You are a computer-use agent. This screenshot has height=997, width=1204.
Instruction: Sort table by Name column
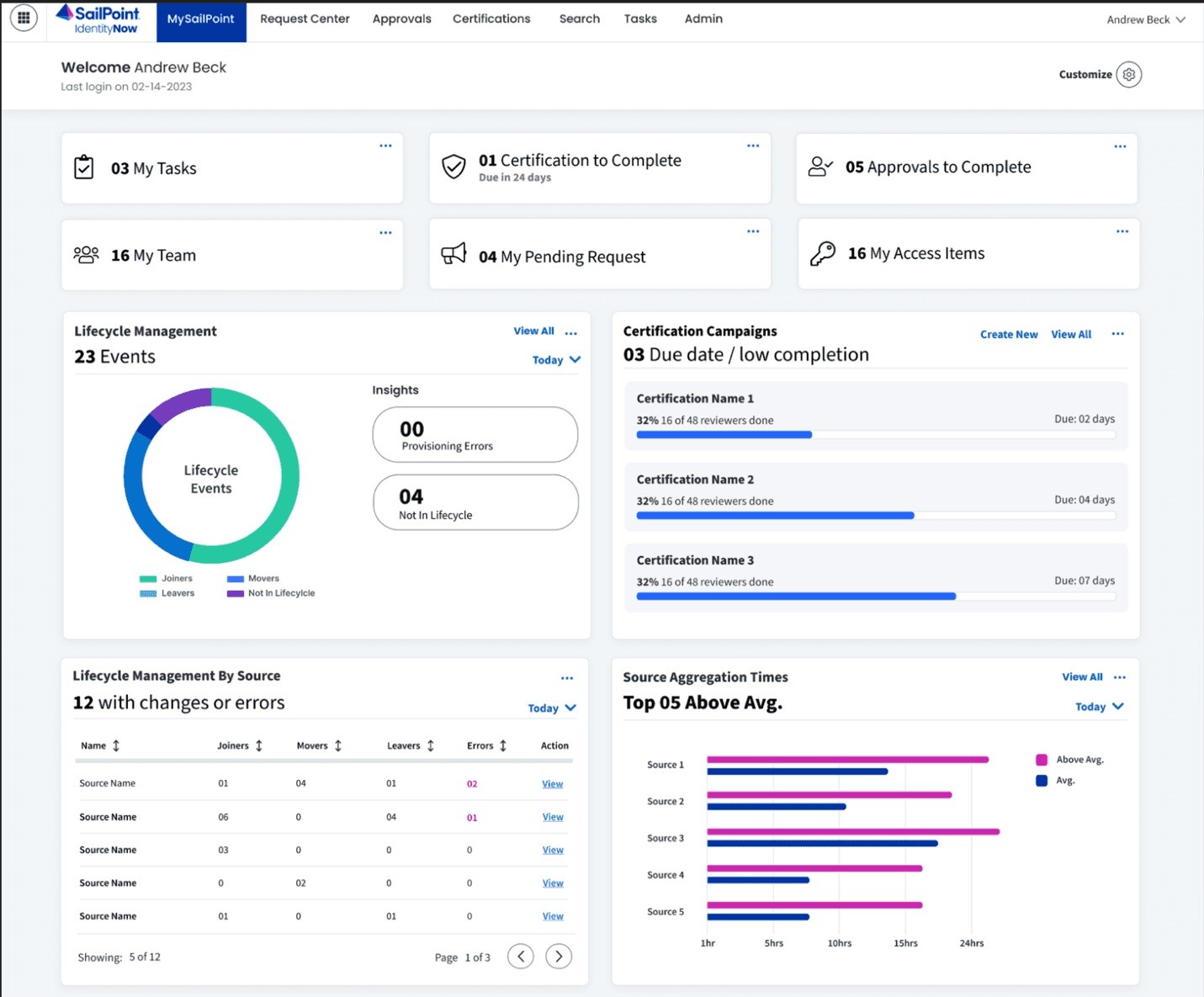pos(116,746)
